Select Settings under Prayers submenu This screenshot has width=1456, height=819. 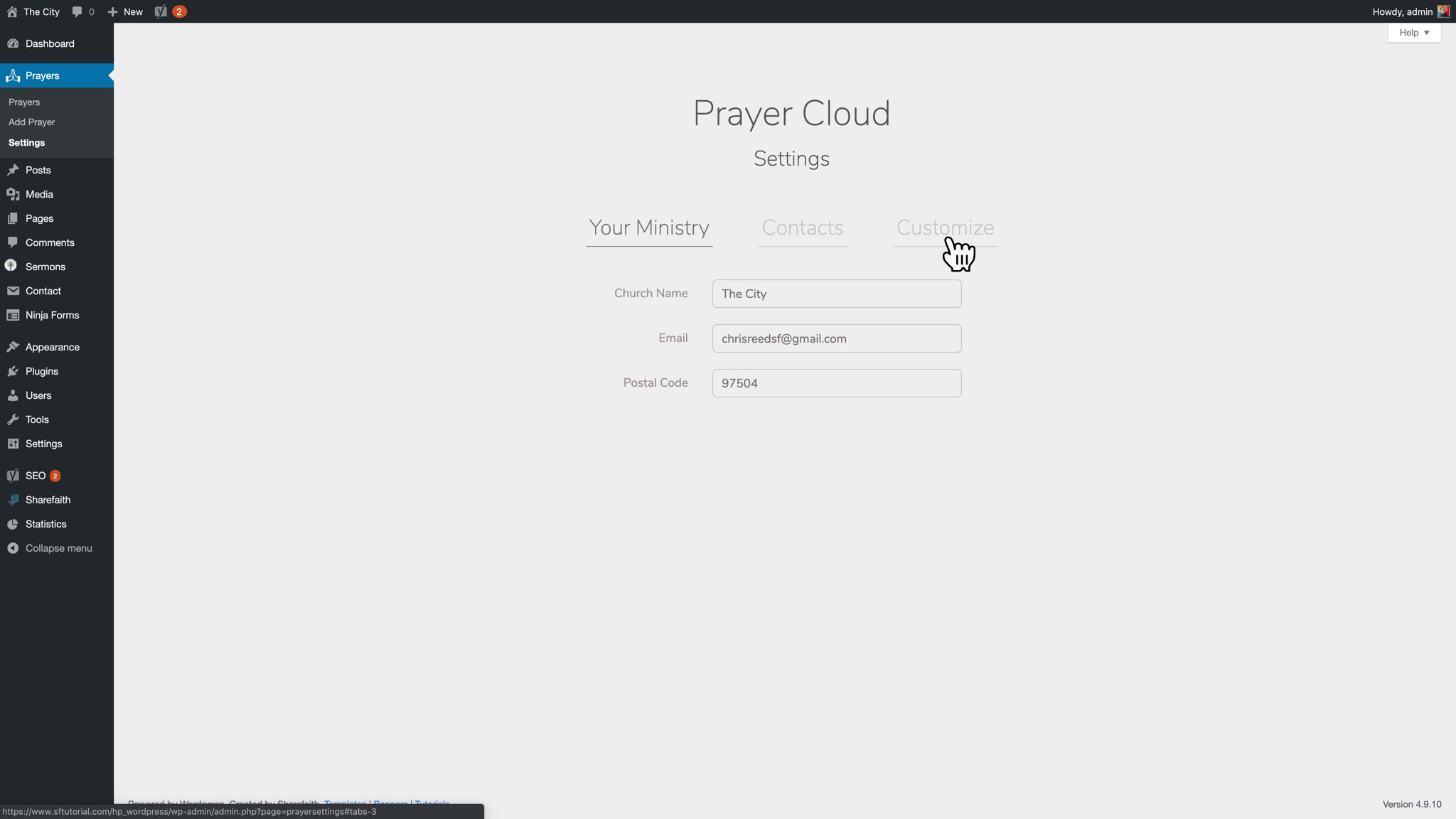pyautogui.click(x=26, y=143)
